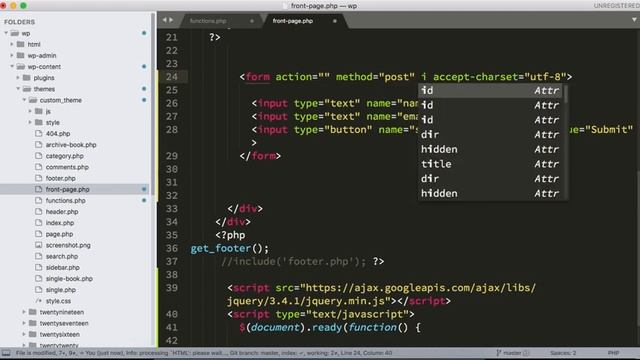The image size is (640, 360).
Task: Open the Spaces: 2 indentation menu
Action: click(x=563, y=353)
